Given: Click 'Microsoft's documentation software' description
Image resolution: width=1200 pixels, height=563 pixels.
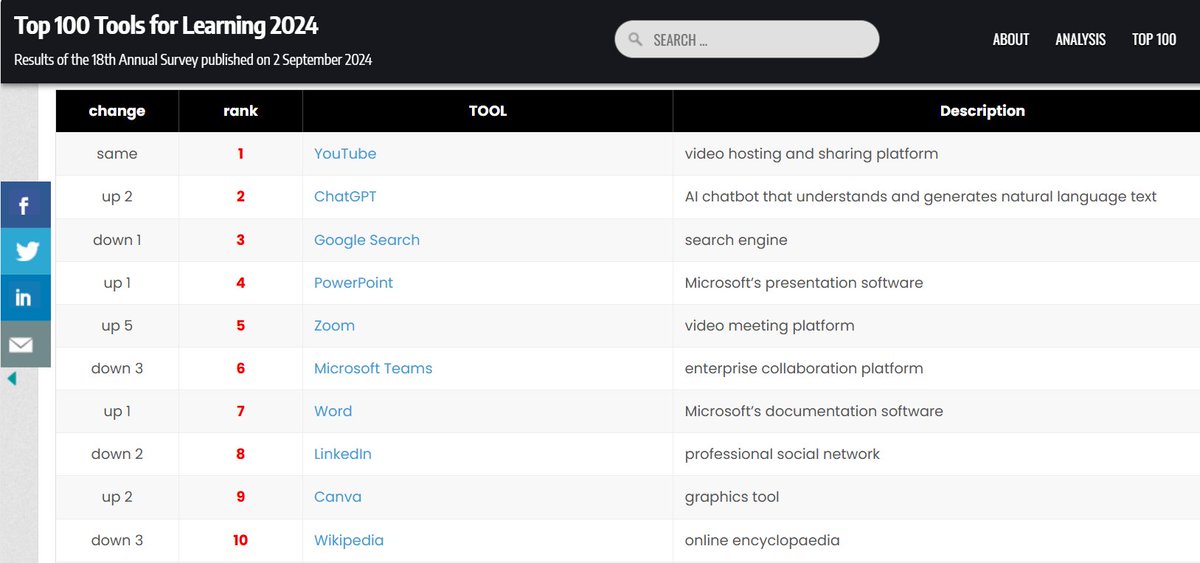Looking at the screenshot, I should (x=814, y=412).
